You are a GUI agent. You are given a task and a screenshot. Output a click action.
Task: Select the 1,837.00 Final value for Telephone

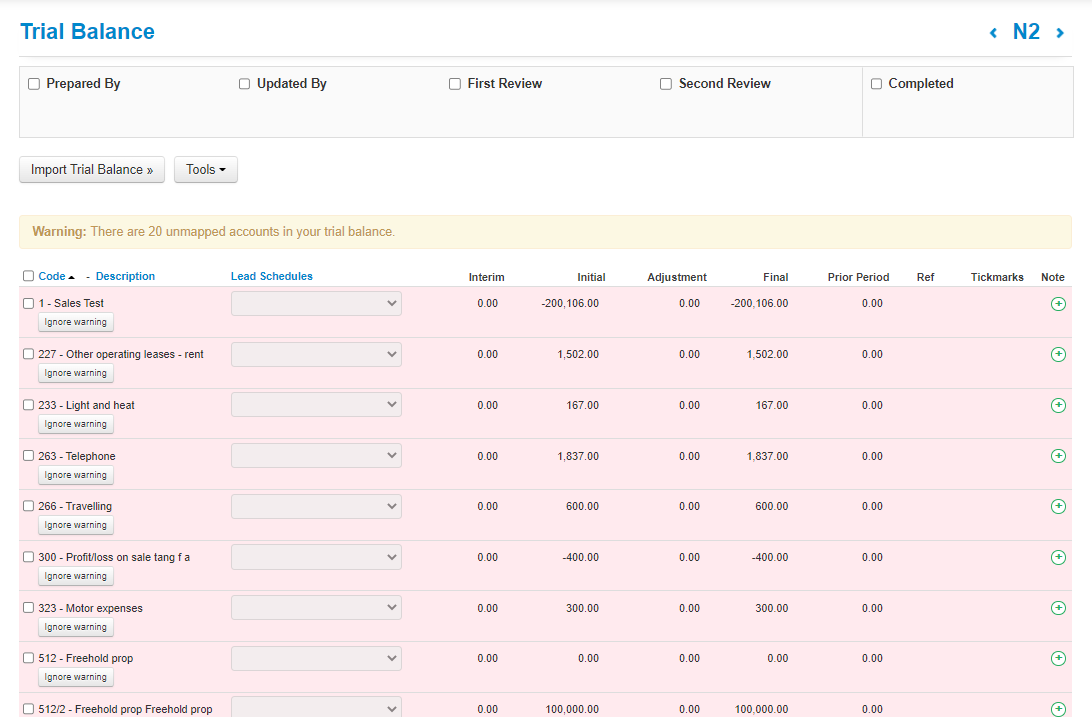coord(767,456)
